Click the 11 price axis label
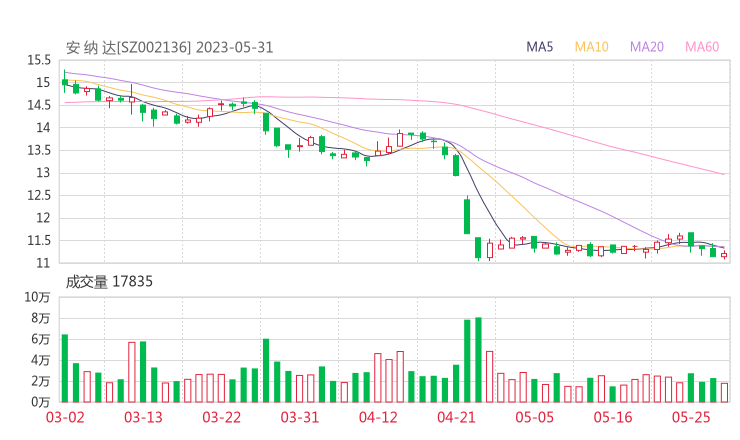This screenshot has height=440, width=740. coord(43,263)
